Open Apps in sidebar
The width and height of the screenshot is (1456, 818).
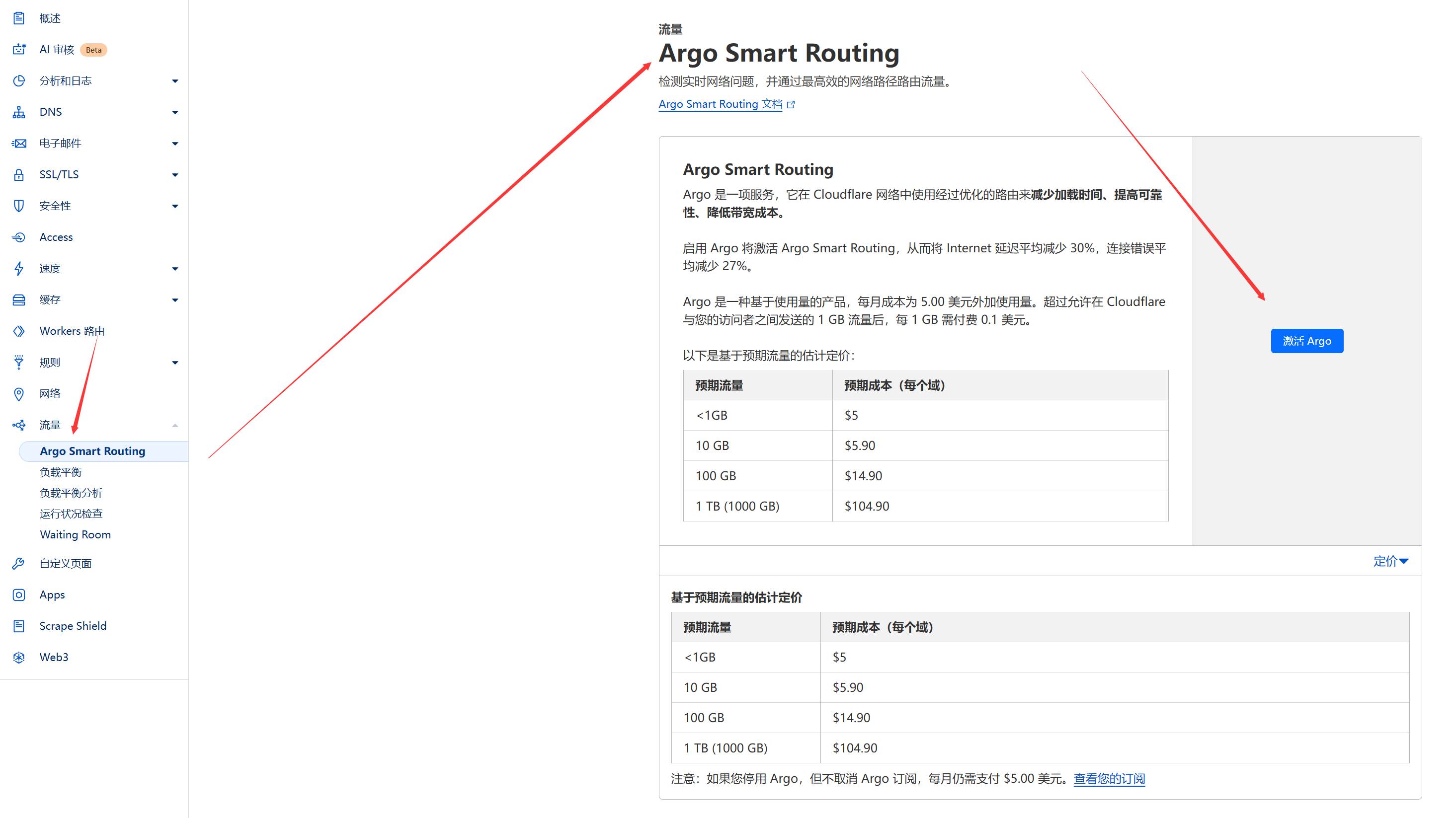click(x=52, y=595)
